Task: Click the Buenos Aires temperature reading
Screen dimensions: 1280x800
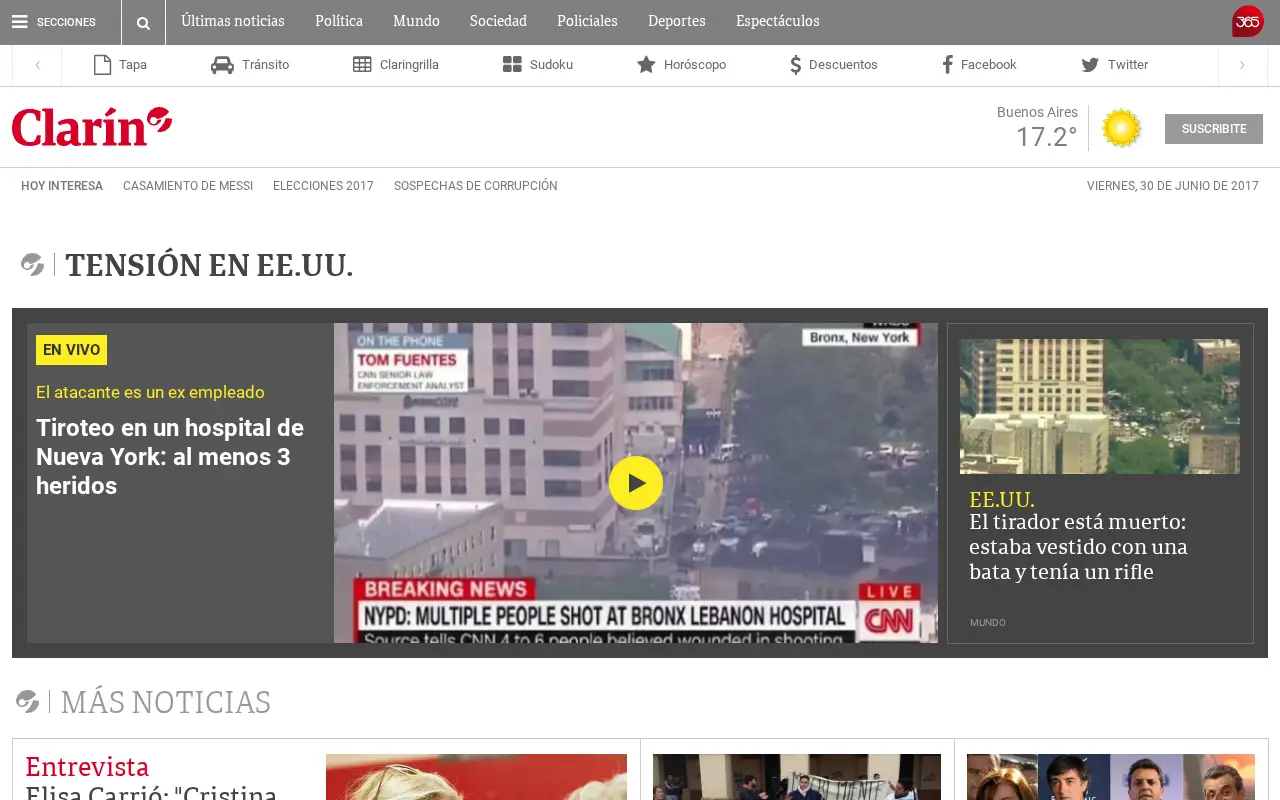Action: pyautogui.click(x=1046, y=137)
